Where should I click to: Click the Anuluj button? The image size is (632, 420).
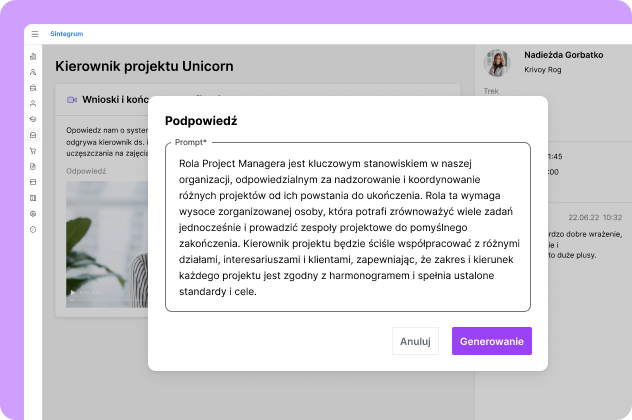(x=415, y=341)
